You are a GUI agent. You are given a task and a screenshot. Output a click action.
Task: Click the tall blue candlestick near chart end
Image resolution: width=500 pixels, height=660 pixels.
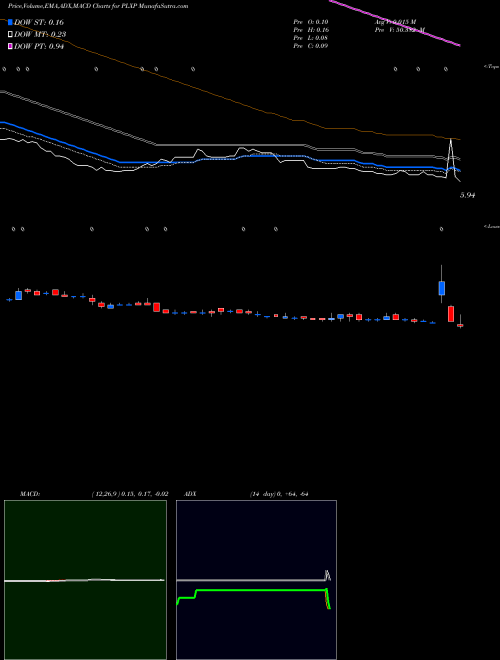click(x=441, y=288)
